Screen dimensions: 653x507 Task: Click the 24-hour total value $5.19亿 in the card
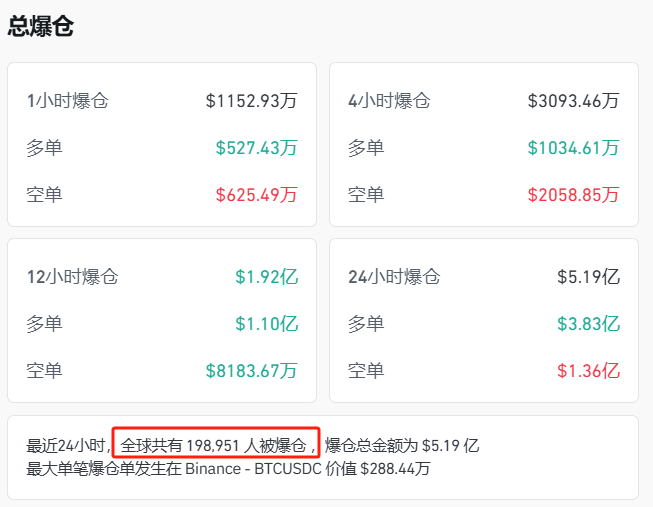pyautogui.click(x=589, y=277)
